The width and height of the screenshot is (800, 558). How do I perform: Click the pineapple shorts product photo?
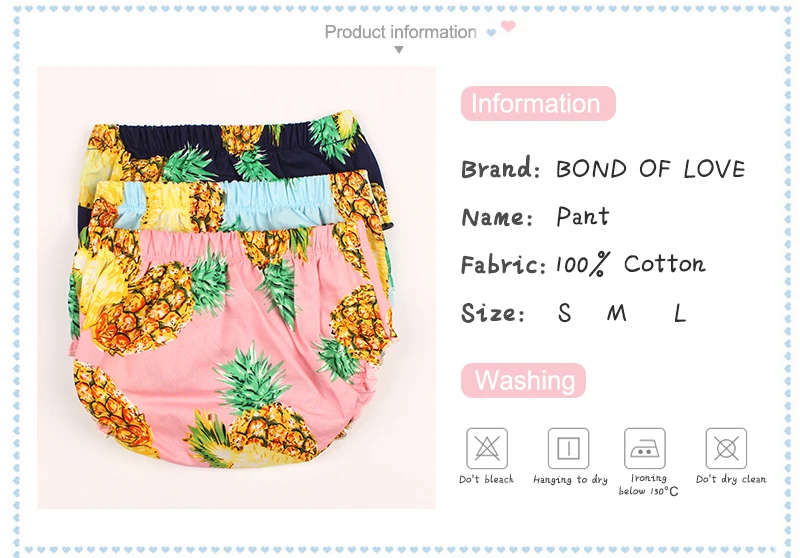[236, 287]
